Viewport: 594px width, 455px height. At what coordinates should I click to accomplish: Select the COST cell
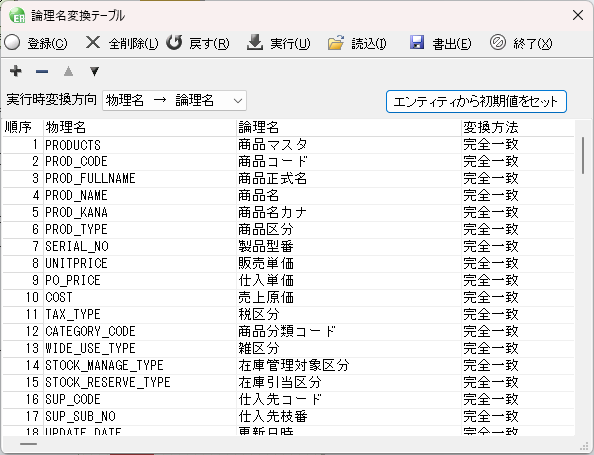139,298
